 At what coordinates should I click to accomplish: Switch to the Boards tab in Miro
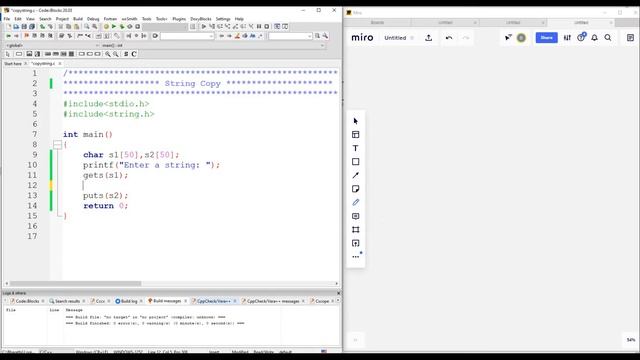(x=377, y=22)
